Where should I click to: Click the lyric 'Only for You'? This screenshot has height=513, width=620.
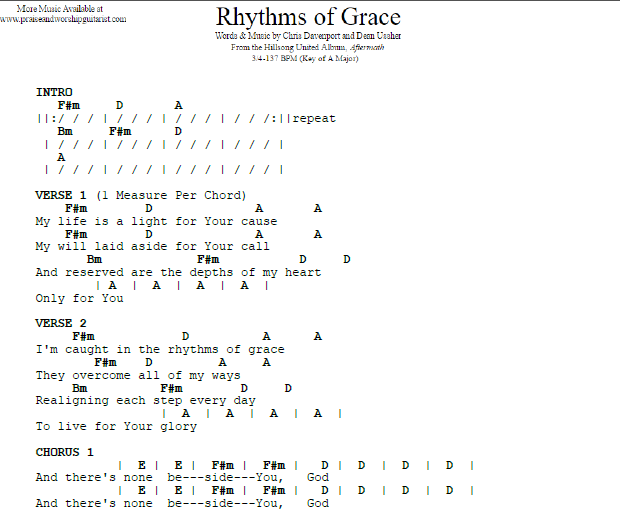tap(79, 298)
